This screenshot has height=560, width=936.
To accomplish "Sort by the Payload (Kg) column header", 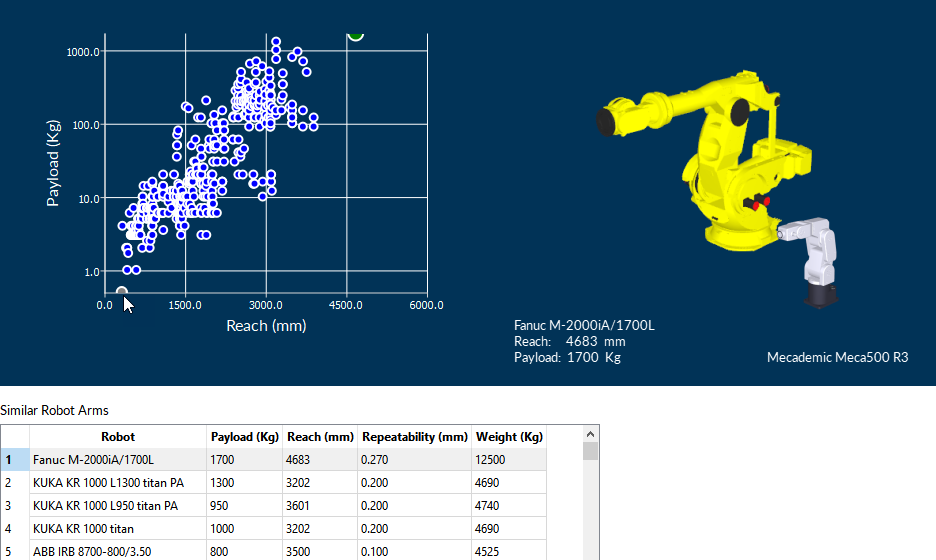I will tap(244, 437).
